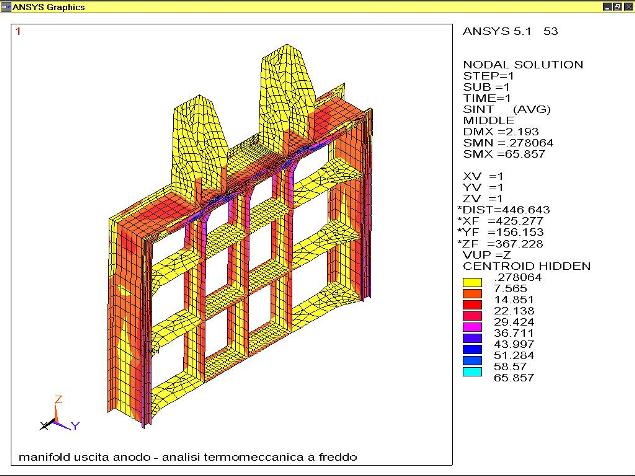Viewport: 635px width, 476px height.
Task: Close the ANSYS Graphics window
Action: coord(629,6)
